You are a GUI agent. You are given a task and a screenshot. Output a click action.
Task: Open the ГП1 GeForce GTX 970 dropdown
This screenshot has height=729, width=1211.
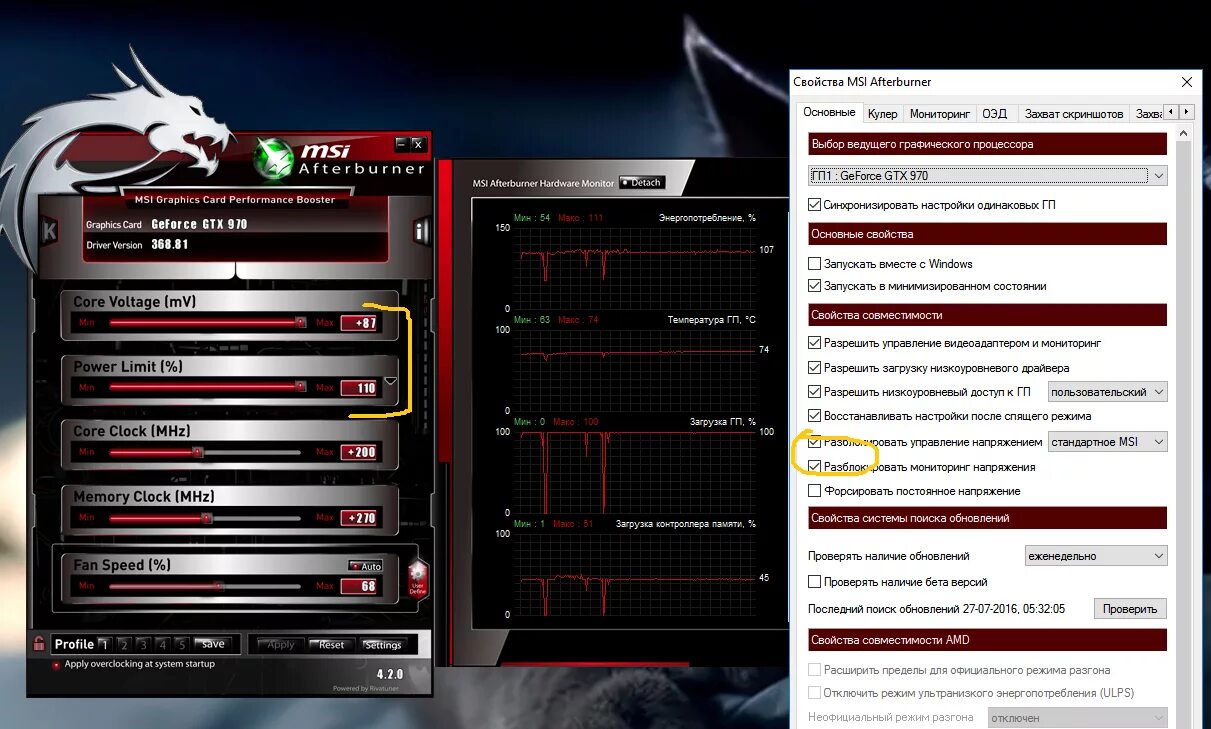pos(988,176)
